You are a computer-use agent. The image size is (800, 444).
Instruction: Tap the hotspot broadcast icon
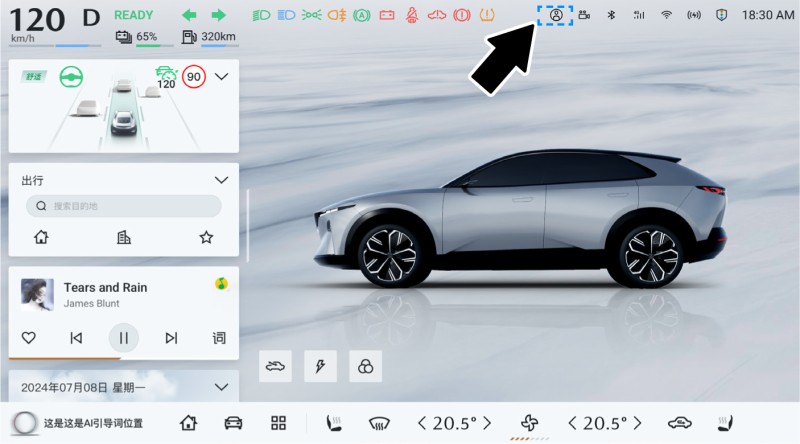pyautogui.click(x=693, y=15)
